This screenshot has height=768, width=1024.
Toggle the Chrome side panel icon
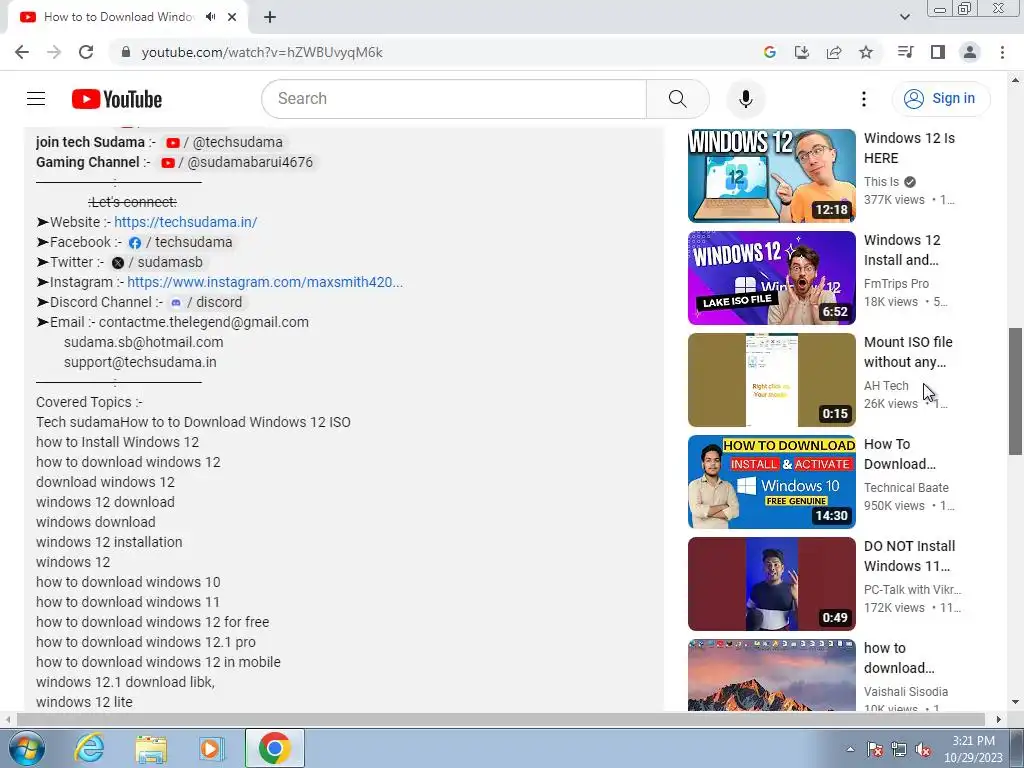[x=938, y=52]
